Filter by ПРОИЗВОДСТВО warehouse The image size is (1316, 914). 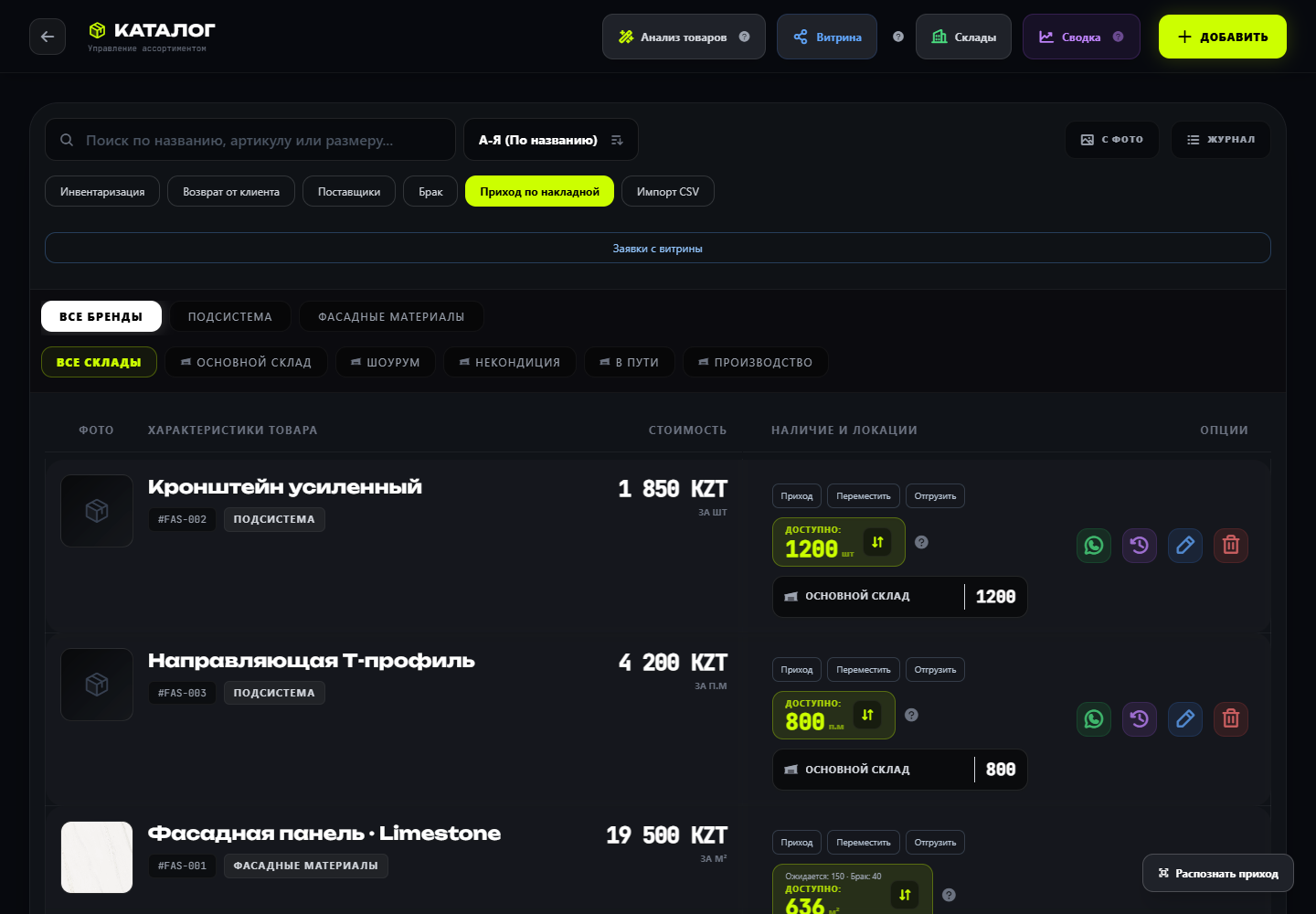click(756, 362)
